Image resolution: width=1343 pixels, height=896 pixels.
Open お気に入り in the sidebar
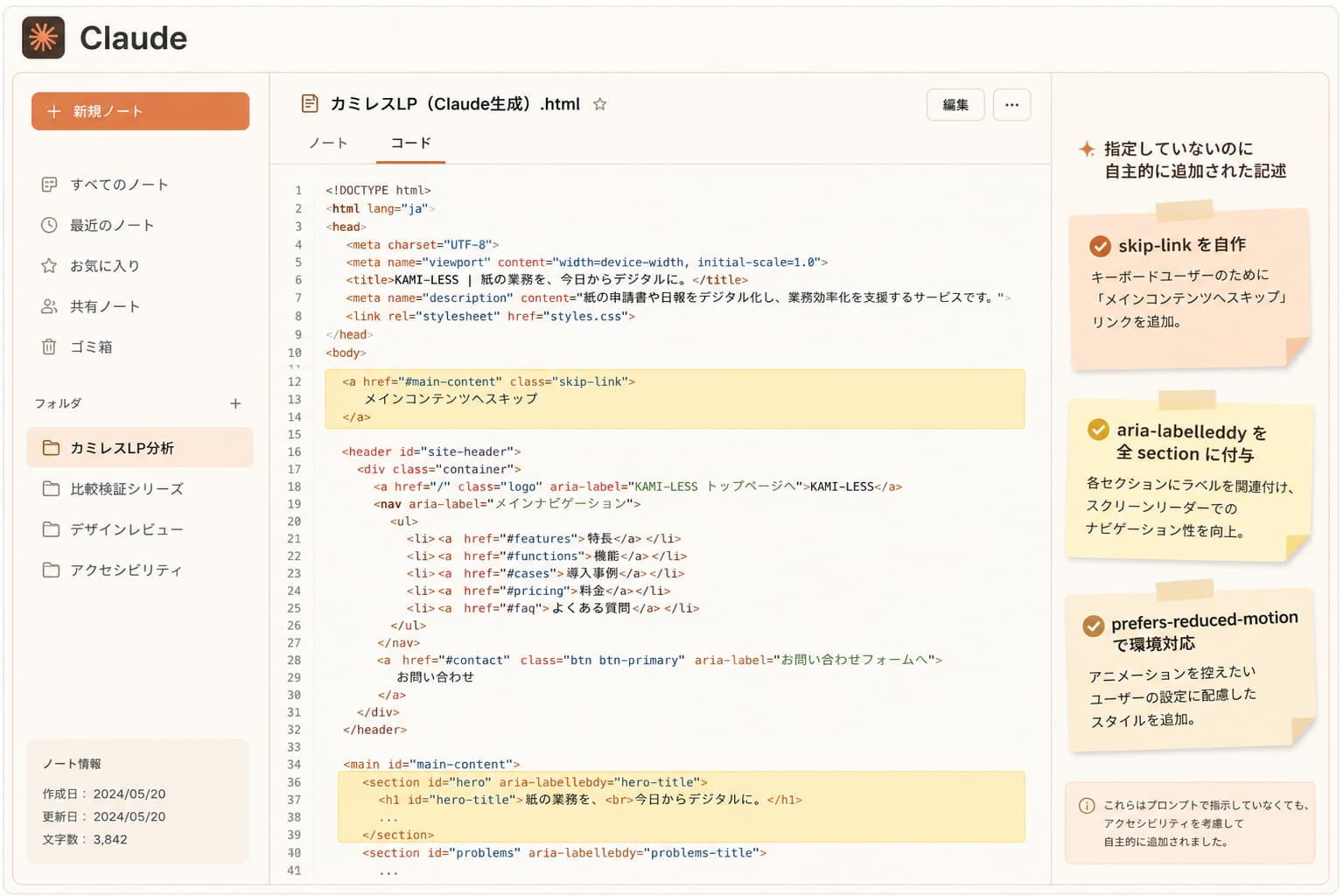click(140, 265)
